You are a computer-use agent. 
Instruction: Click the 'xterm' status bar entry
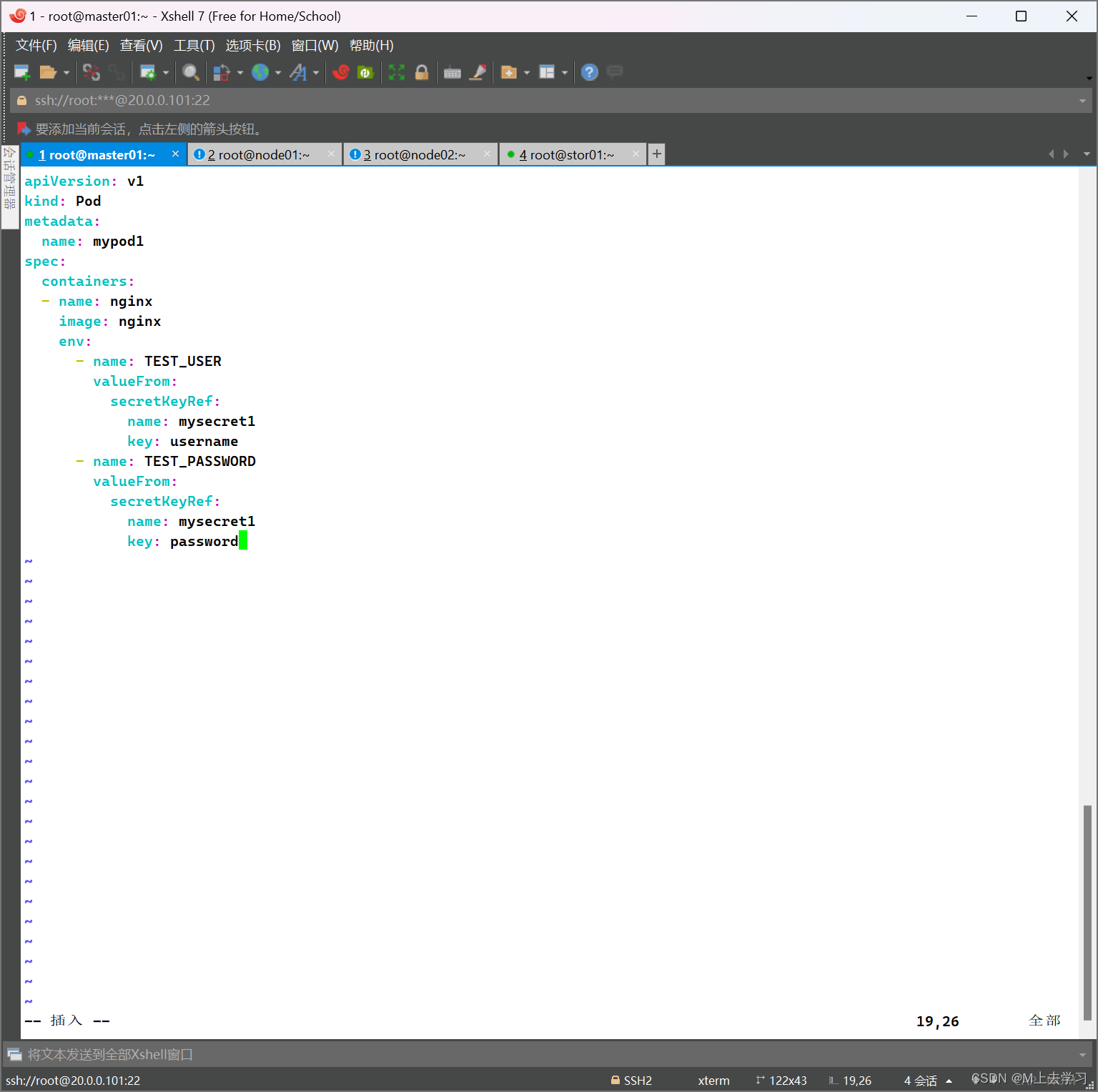(x=713, y=1081)
